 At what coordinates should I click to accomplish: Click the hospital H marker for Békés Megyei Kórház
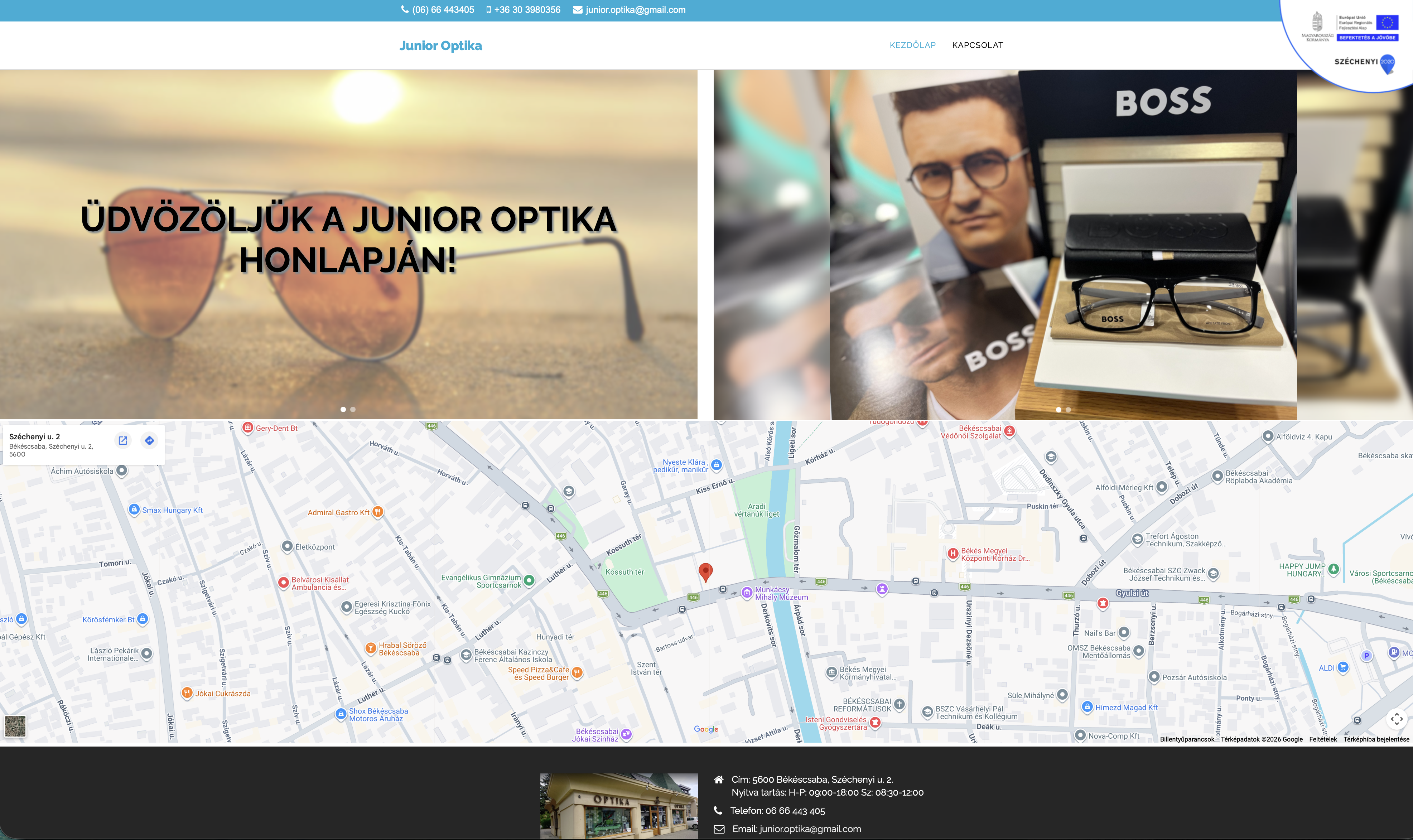click(953, 553)
